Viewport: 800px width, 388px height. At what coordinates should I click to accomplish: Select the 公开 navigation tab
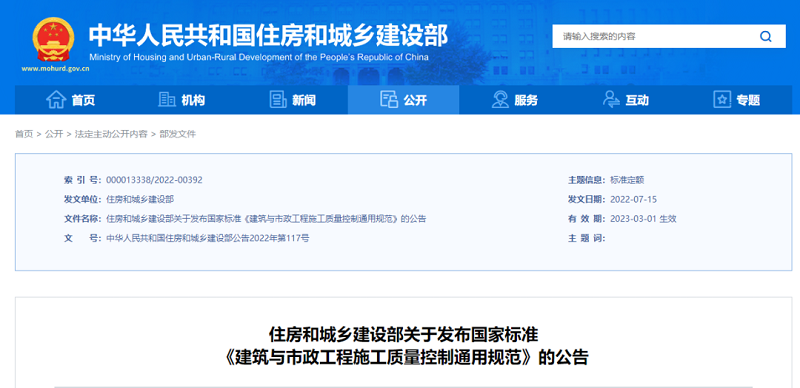tap(403, 100)
